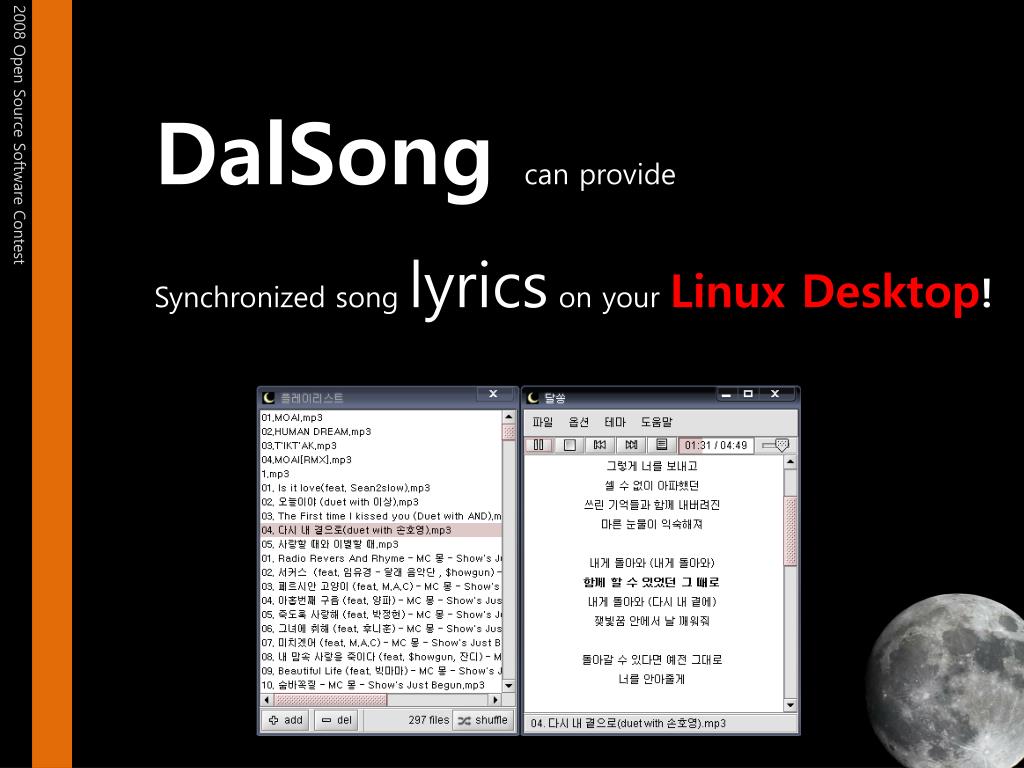Click the playlist horizontal scrollbar left arrow
The image size is (1024, 768).
(266, 699)
